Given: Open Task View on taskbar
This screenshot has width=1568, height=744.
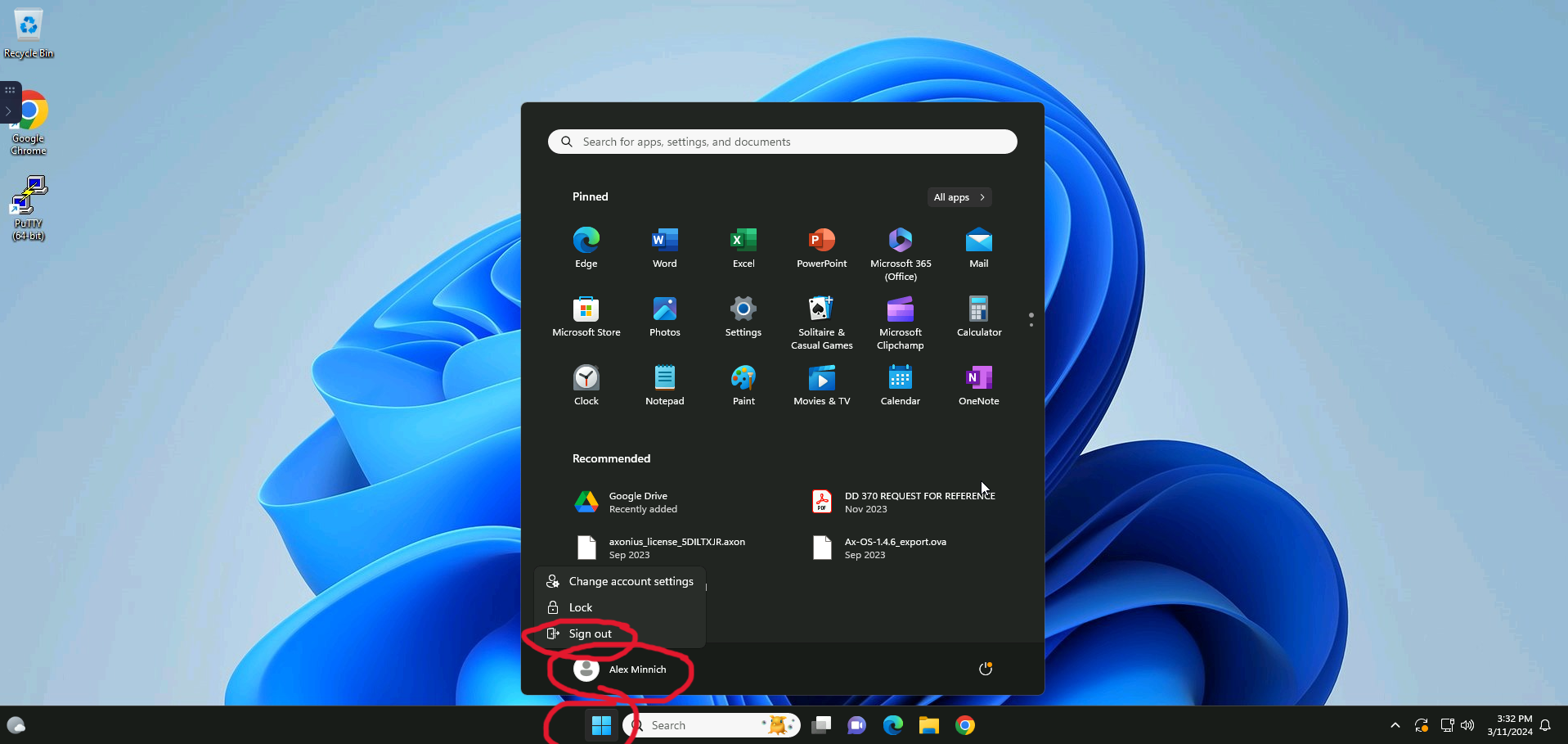Looking at the screenshot, I should click(821, 725).
